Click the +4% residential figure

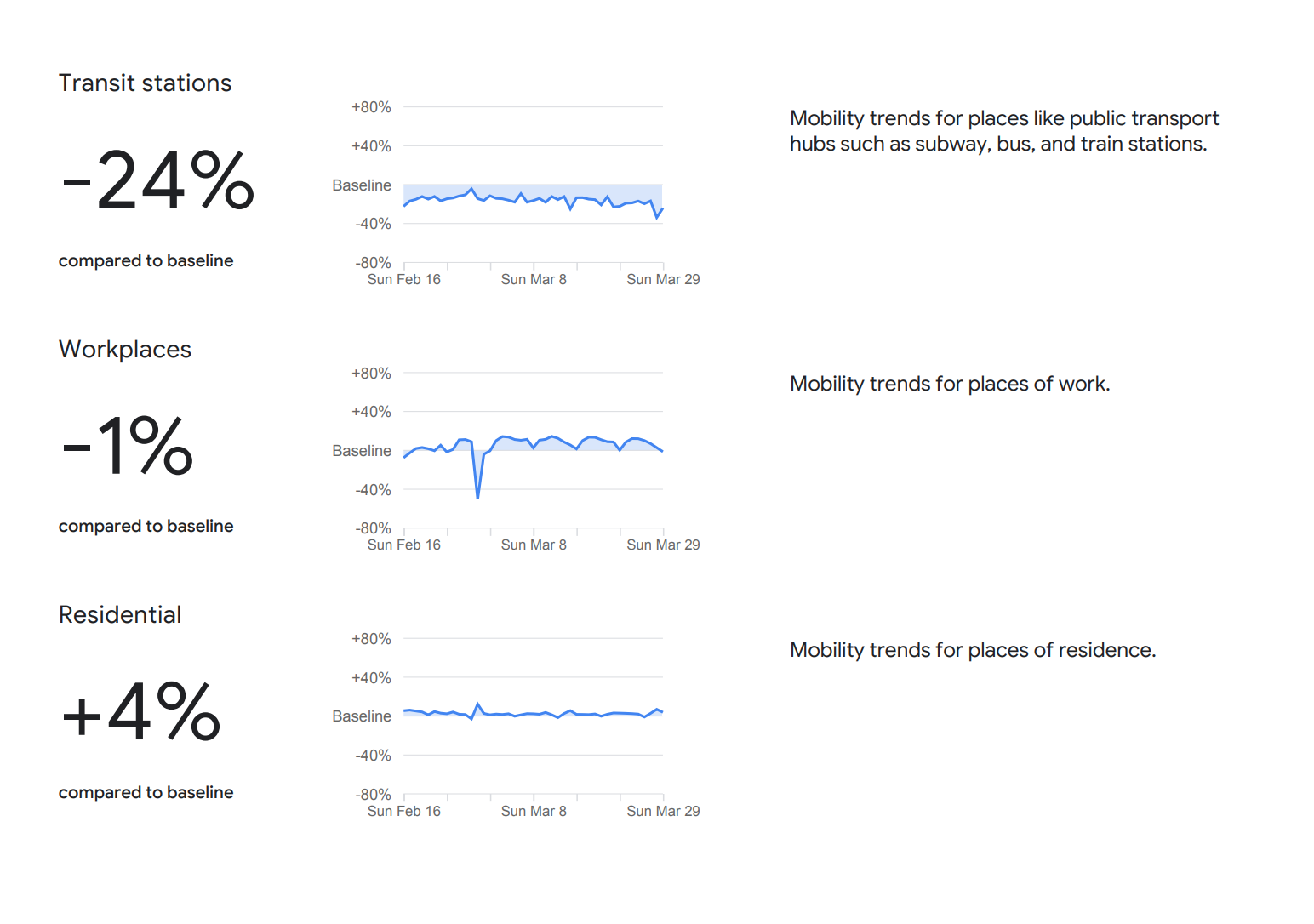tap(141, 712)
